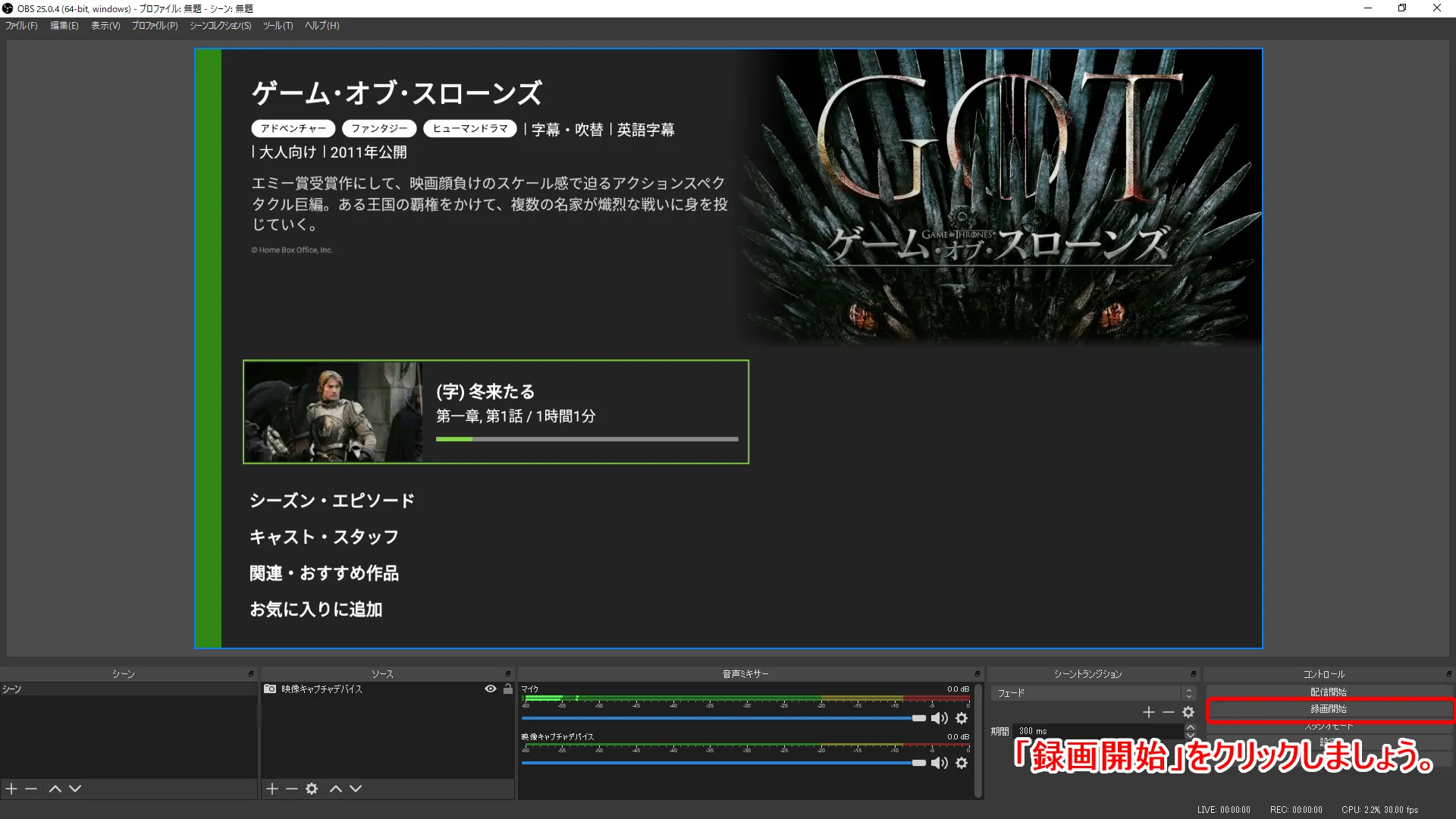Adjust 映像キャプチャデバイス volume slider

(724, 763)
